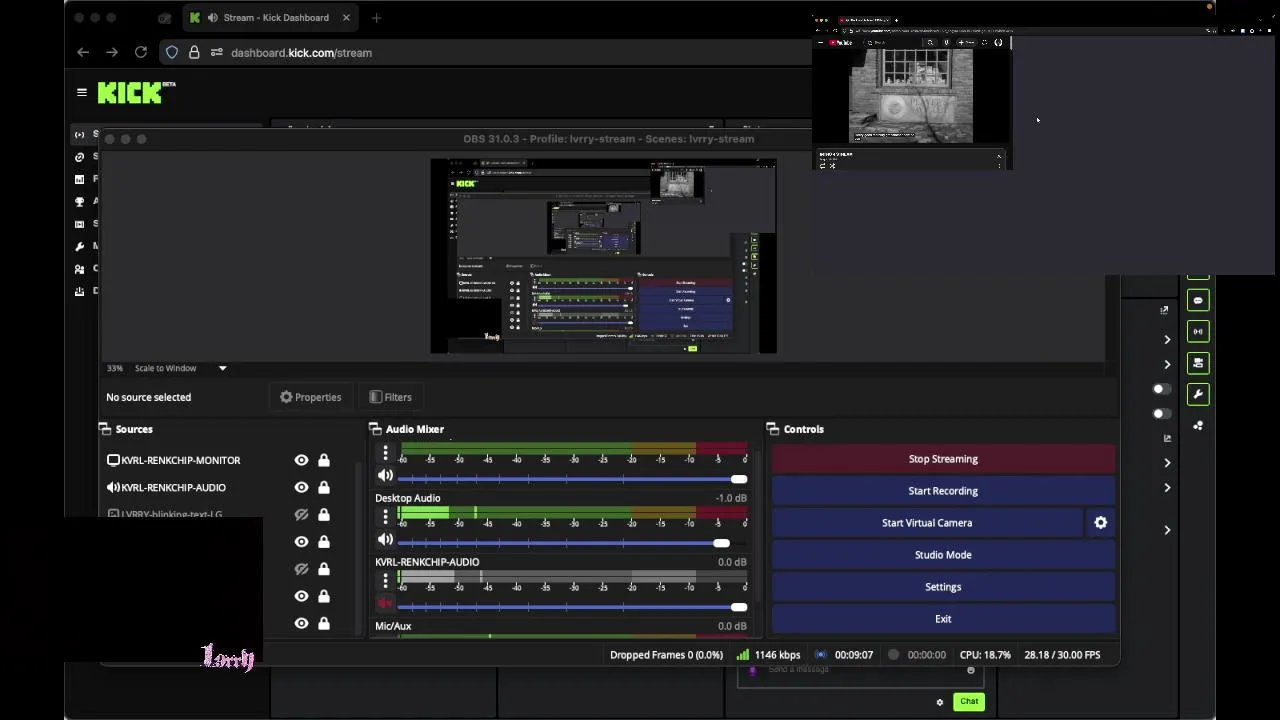
Task: Click the 28.18 / 30.00 FPS readout
Action: [x=1062, y=655]
